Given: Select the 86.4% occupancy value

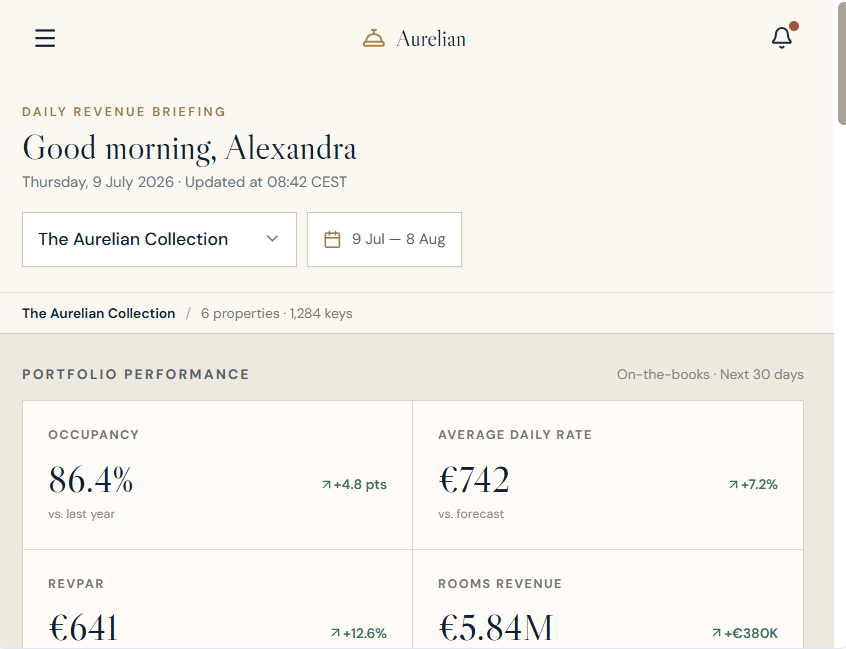Looking at the screenshot, I should point(91,479).
